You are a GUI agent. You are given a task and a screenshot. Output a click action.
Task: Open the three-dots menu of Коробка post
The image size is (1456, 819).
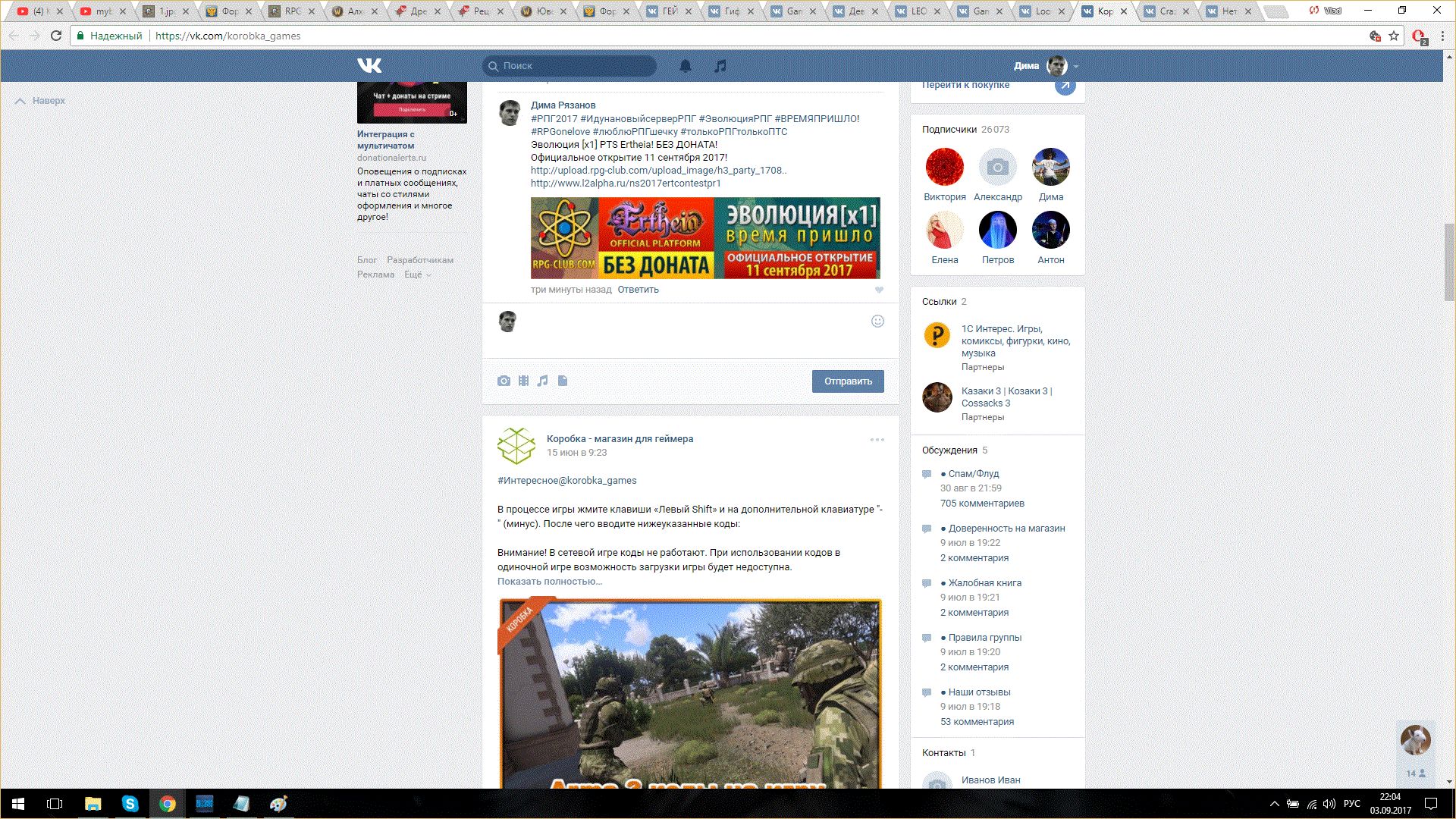tap(877, 440)
